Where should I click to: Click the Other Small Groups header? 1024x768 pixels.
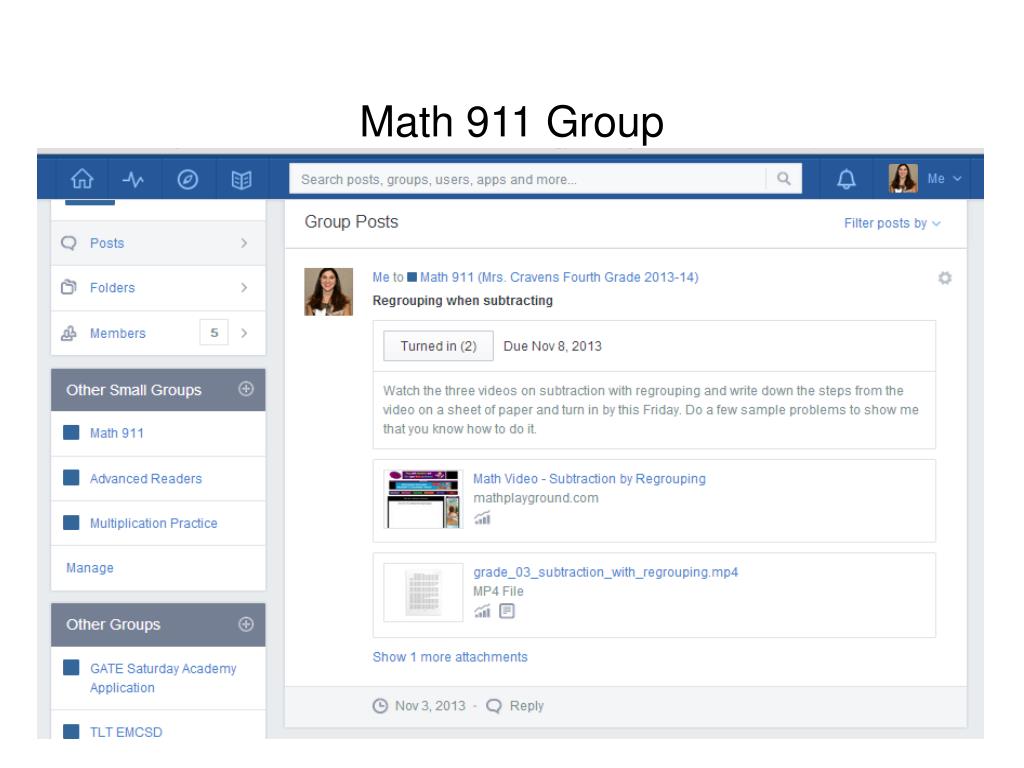pos(134,390)
